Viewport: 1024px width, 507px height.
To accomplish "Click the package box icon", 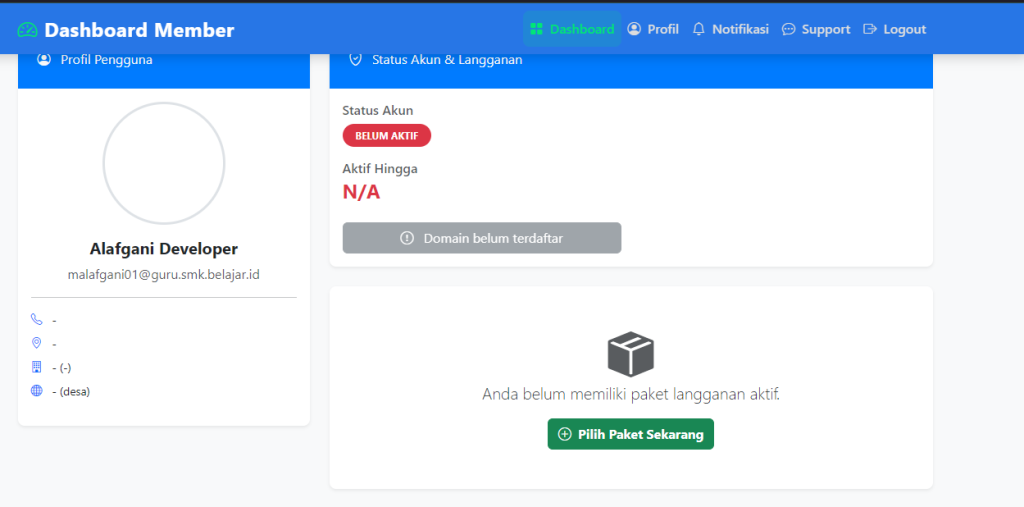I will [x=630, y=354].
